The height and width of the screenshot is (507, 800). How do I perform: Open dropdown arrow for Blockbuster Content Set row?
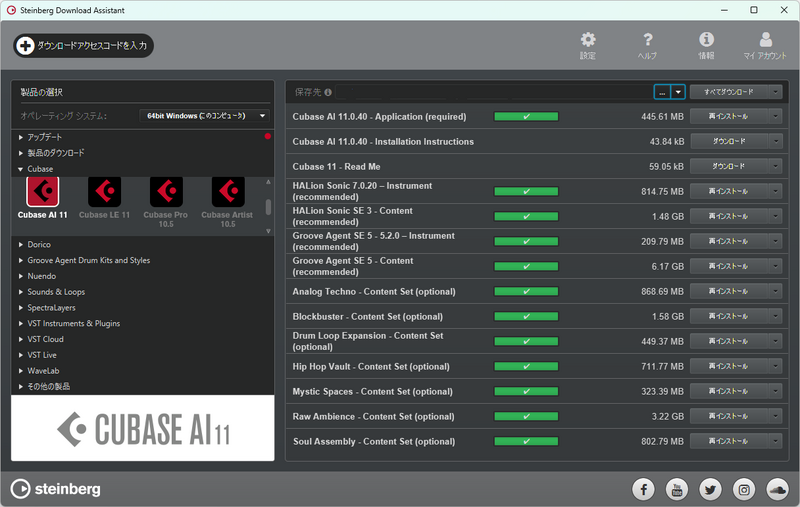click(776, 316)
